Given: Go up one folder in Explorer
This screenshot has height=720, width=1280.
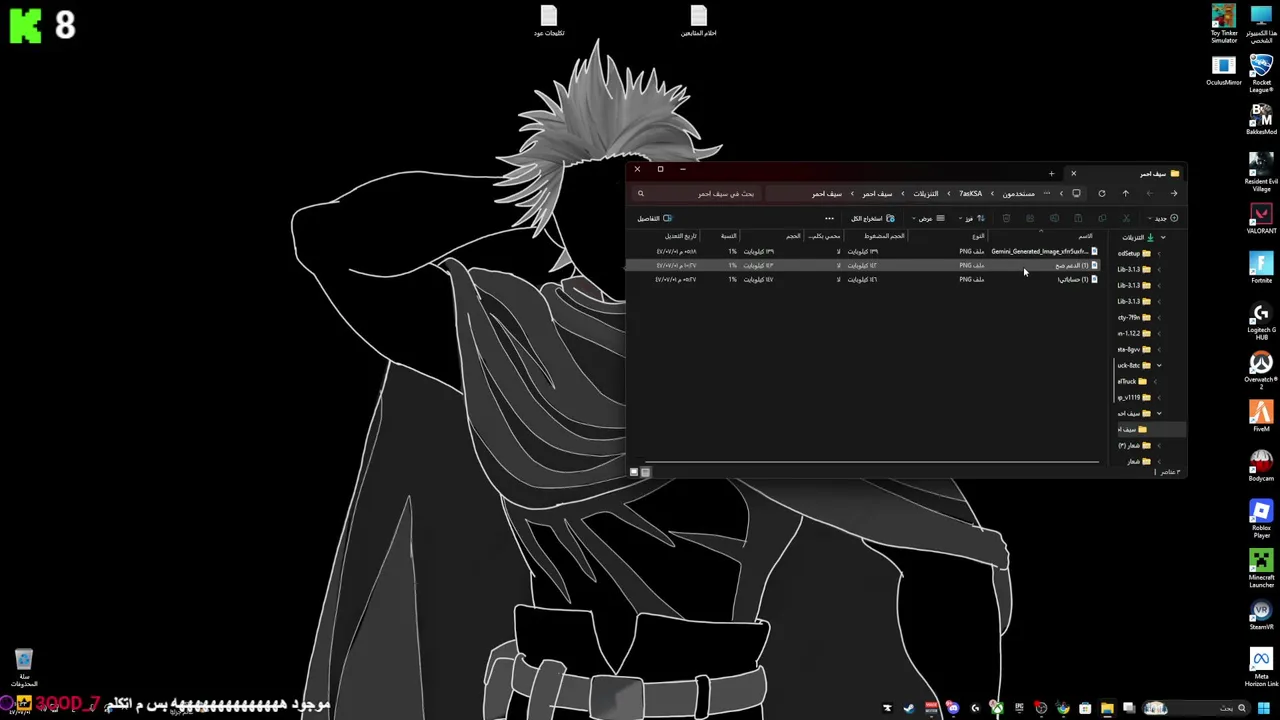Looking at the screenshot, I should 1126,194.
